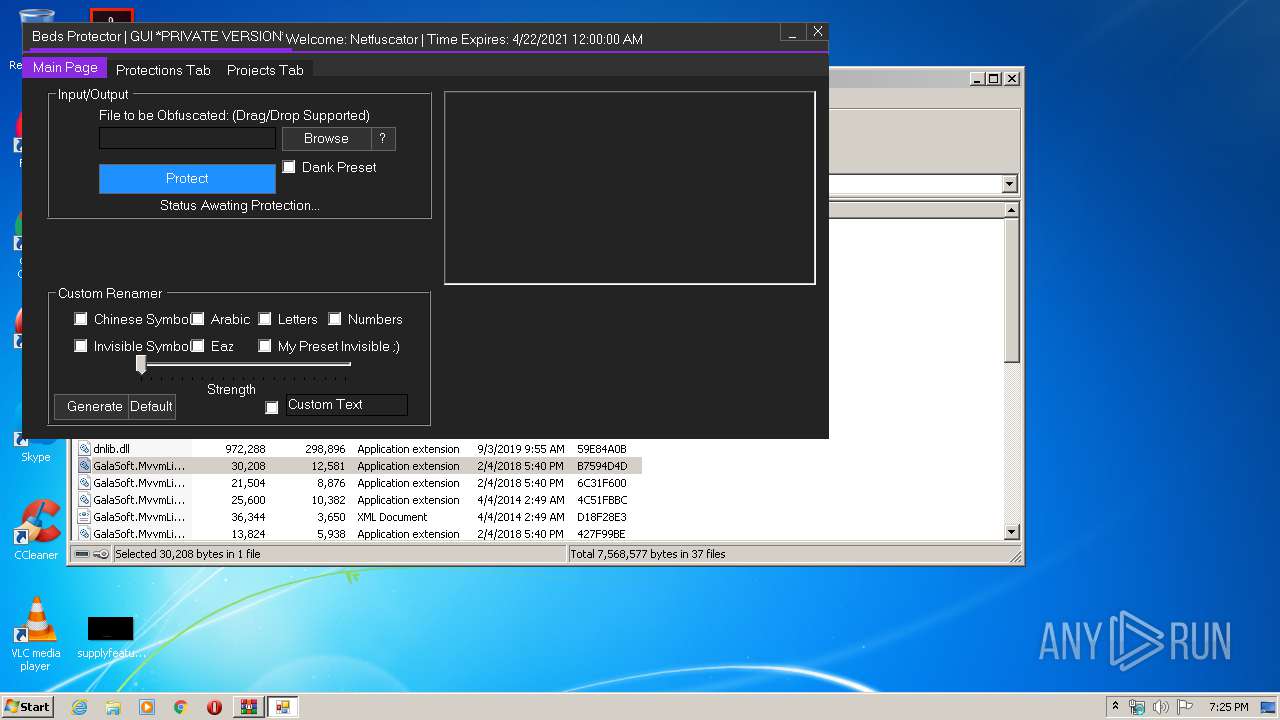
Task: Show hidden system tray icons
Action: click(1115, 707)
